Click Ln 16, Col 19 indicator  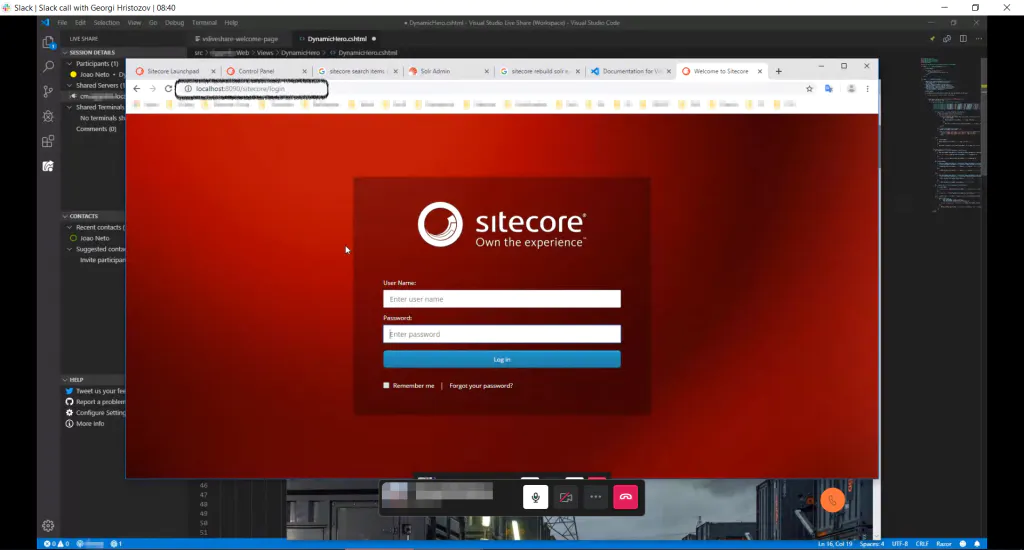click(835, 543)
